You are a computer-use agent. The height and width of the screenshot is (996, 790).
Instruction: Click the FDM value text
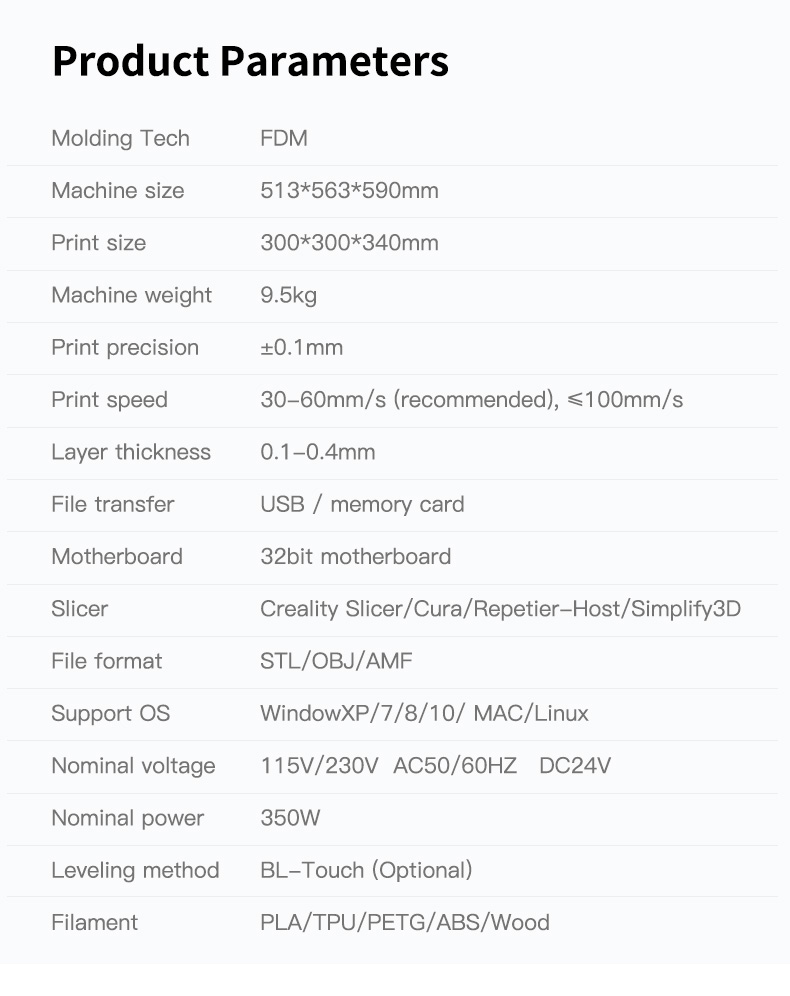tap(284, 138)
